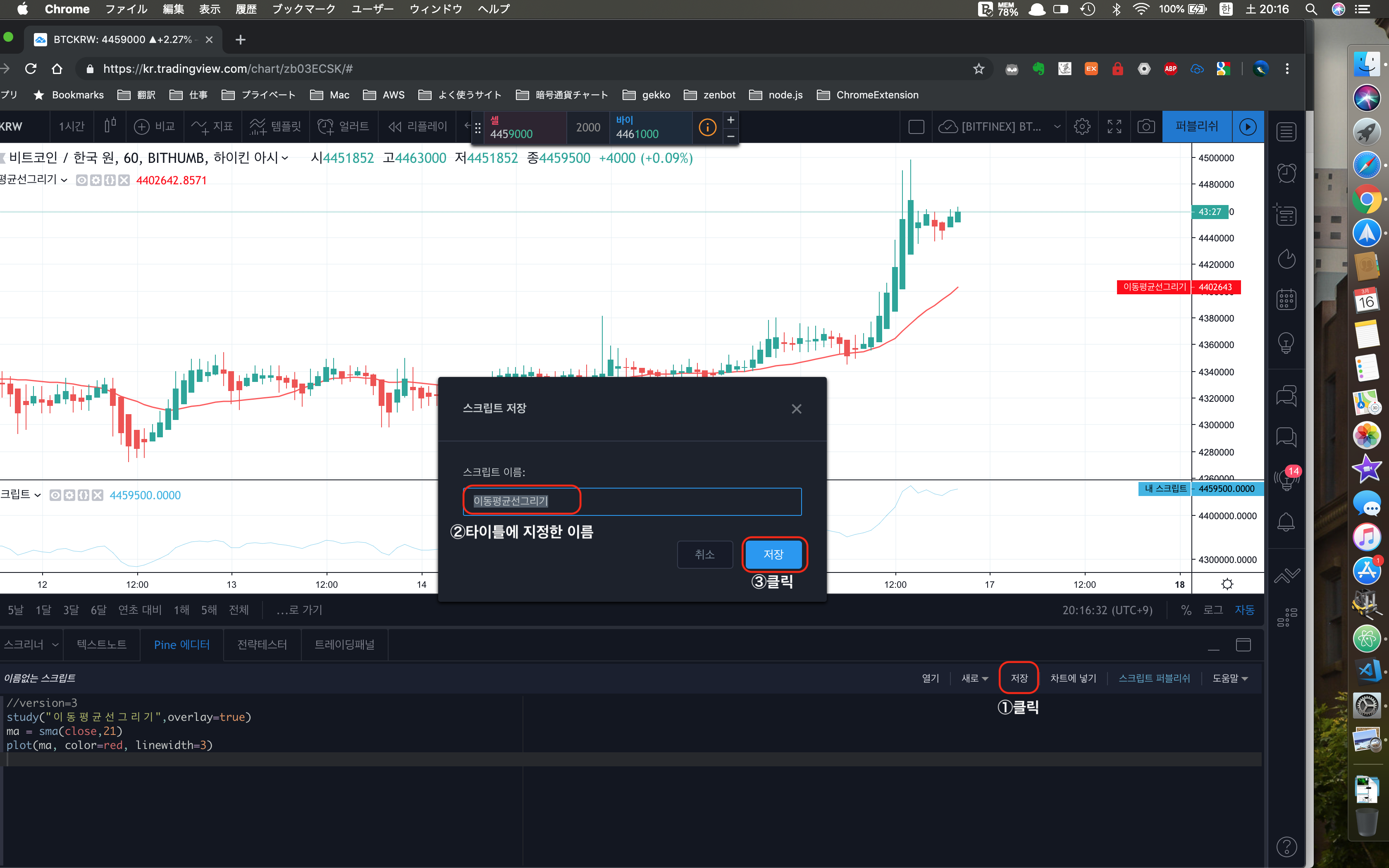
Task: Open the public chat panel
Action: [1286, 396]
